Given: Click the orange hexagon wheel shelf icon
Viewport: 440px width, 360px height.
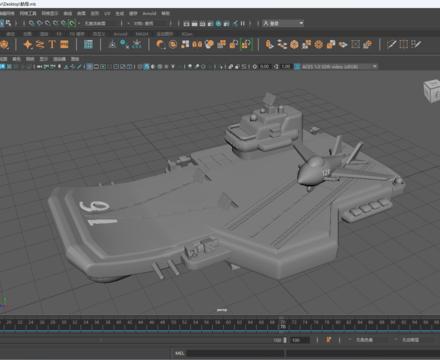Looking at the screenshot, I should pyautogui.click(x=319, y=44).
